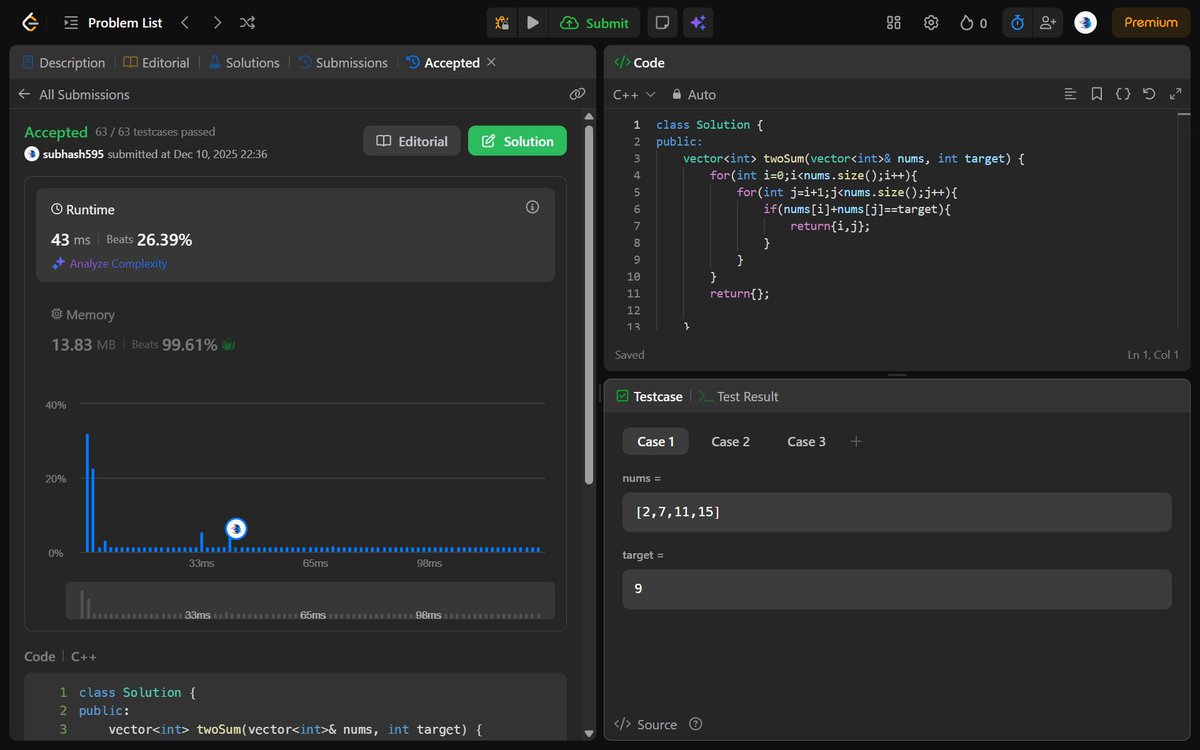Click the format code icon

[x=1070, y=94]
